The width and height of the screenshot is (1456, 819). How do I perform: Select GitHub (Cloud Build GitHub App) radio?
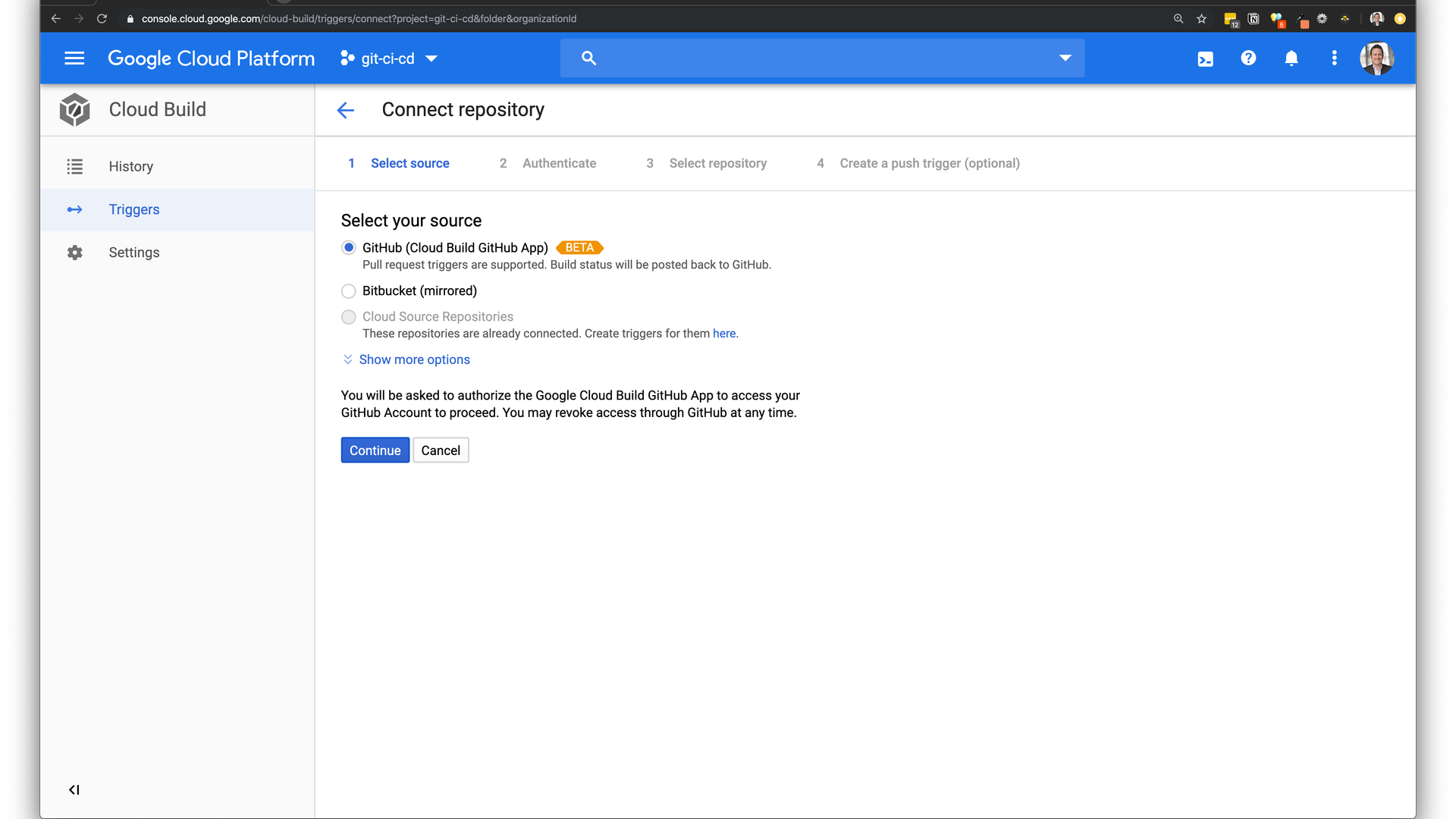(x=349, y=248)
